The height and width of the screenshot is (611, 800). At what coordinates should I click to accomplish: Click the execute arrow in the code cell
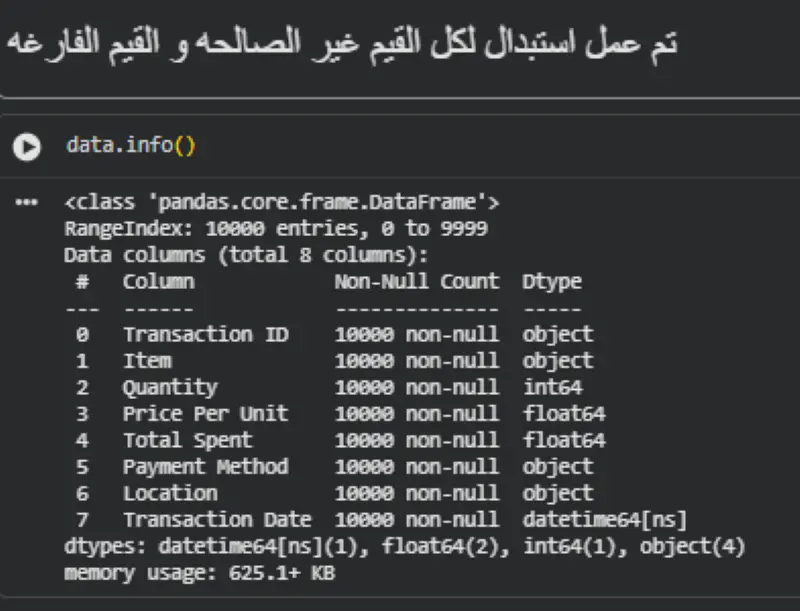point(26,146)
